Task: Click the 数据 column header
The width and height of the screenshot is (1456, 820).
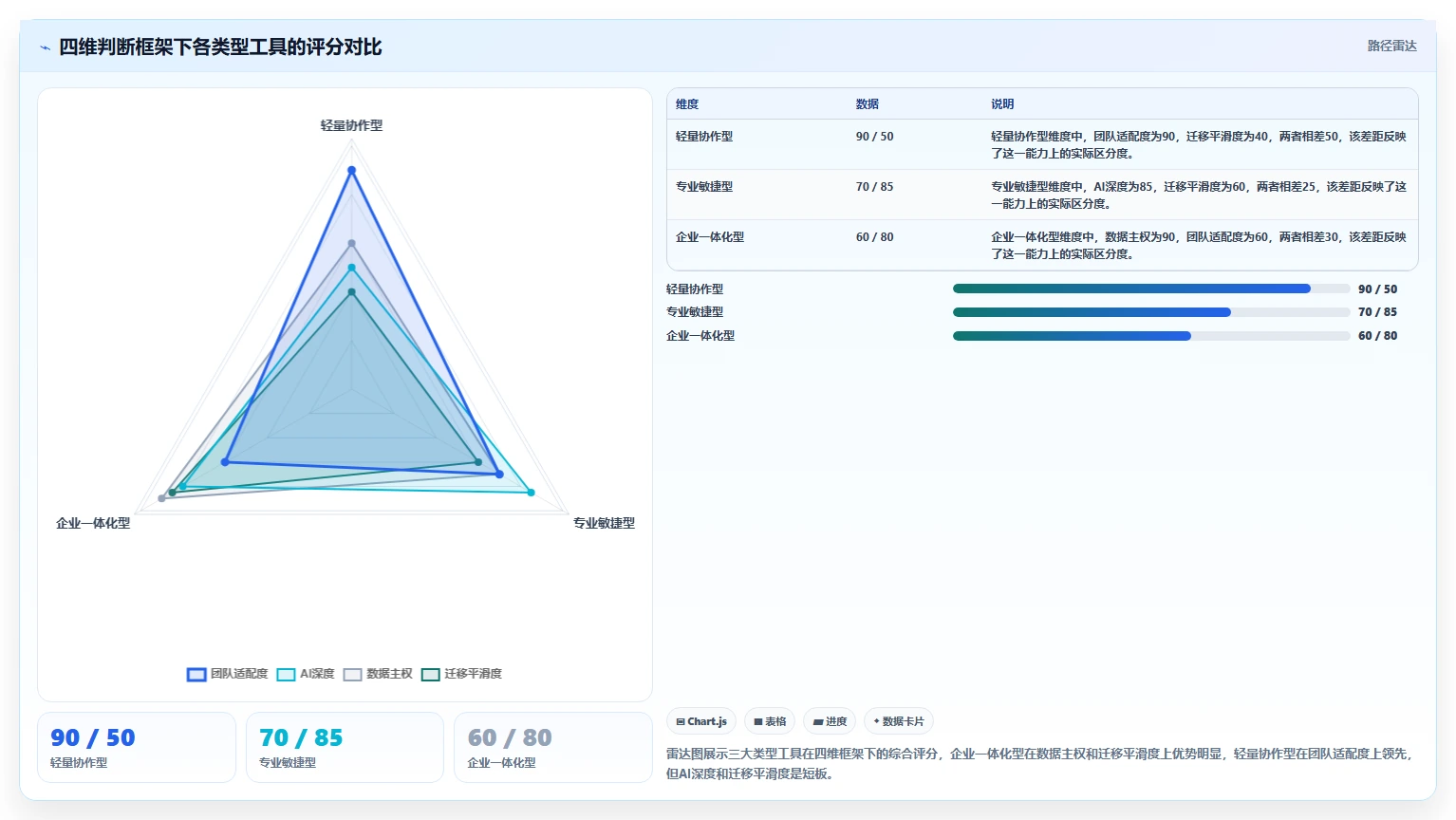Action: (867, 104)
